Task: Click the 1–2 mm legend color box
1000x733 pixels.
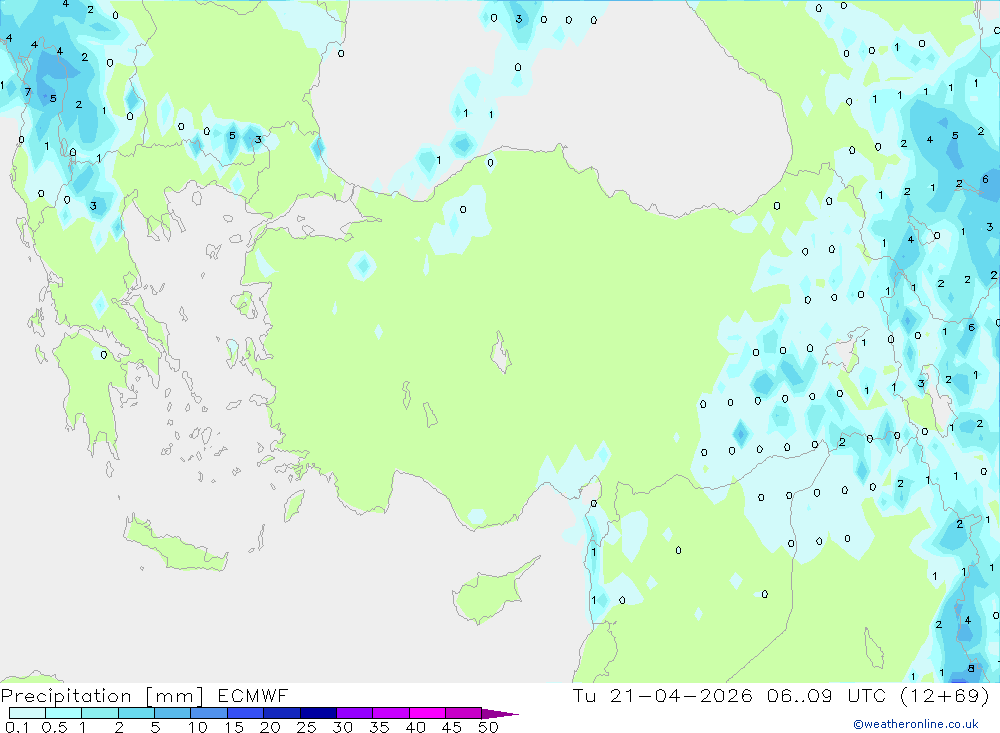Action: point(100,713)
